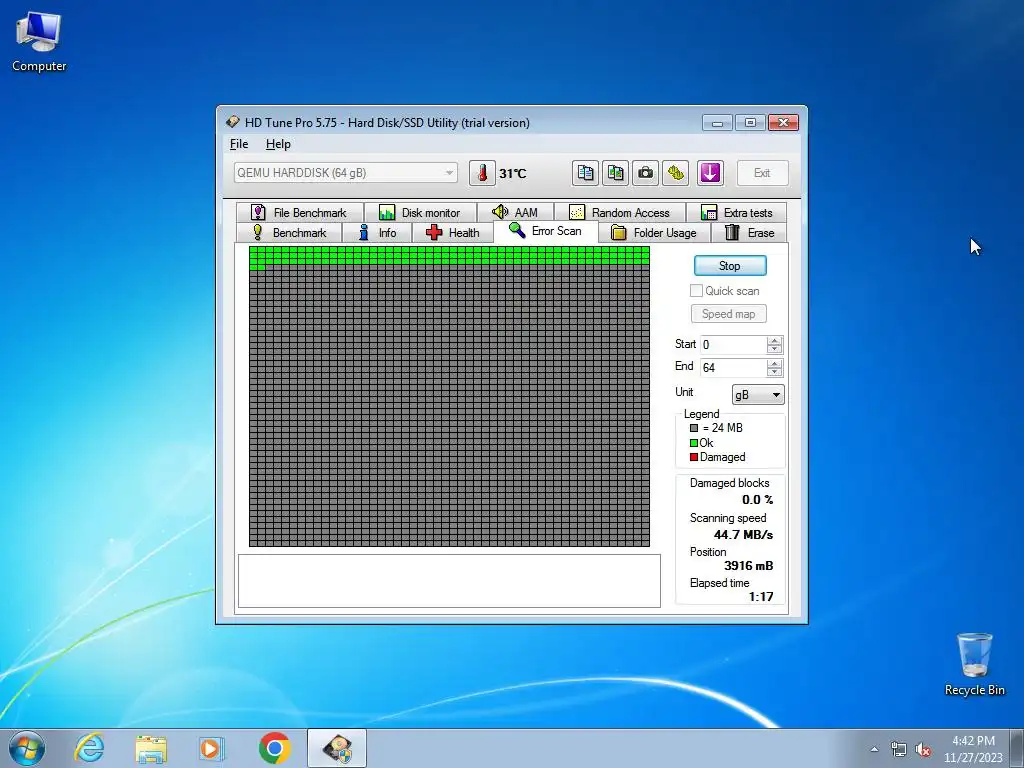1024x768 pixels.
Task: Open the Info tab
Action: pos(377,232)
